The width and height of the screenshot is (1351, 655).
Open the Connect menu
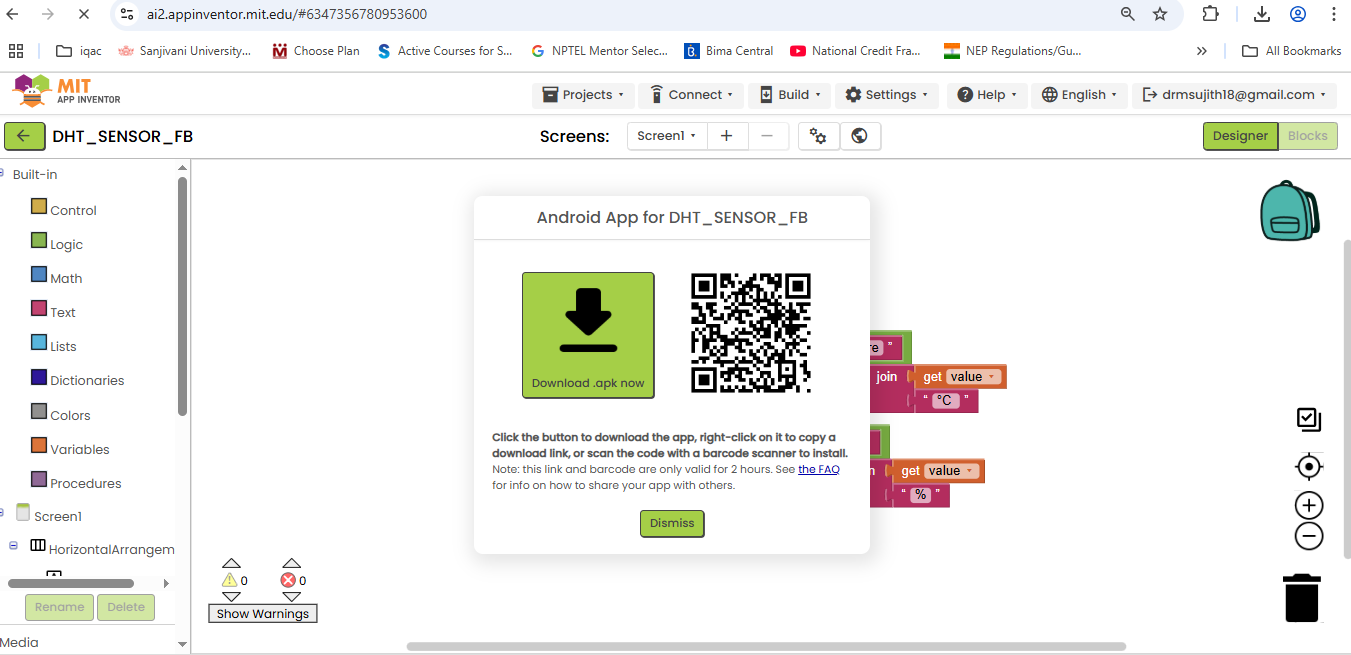point(691,95)
